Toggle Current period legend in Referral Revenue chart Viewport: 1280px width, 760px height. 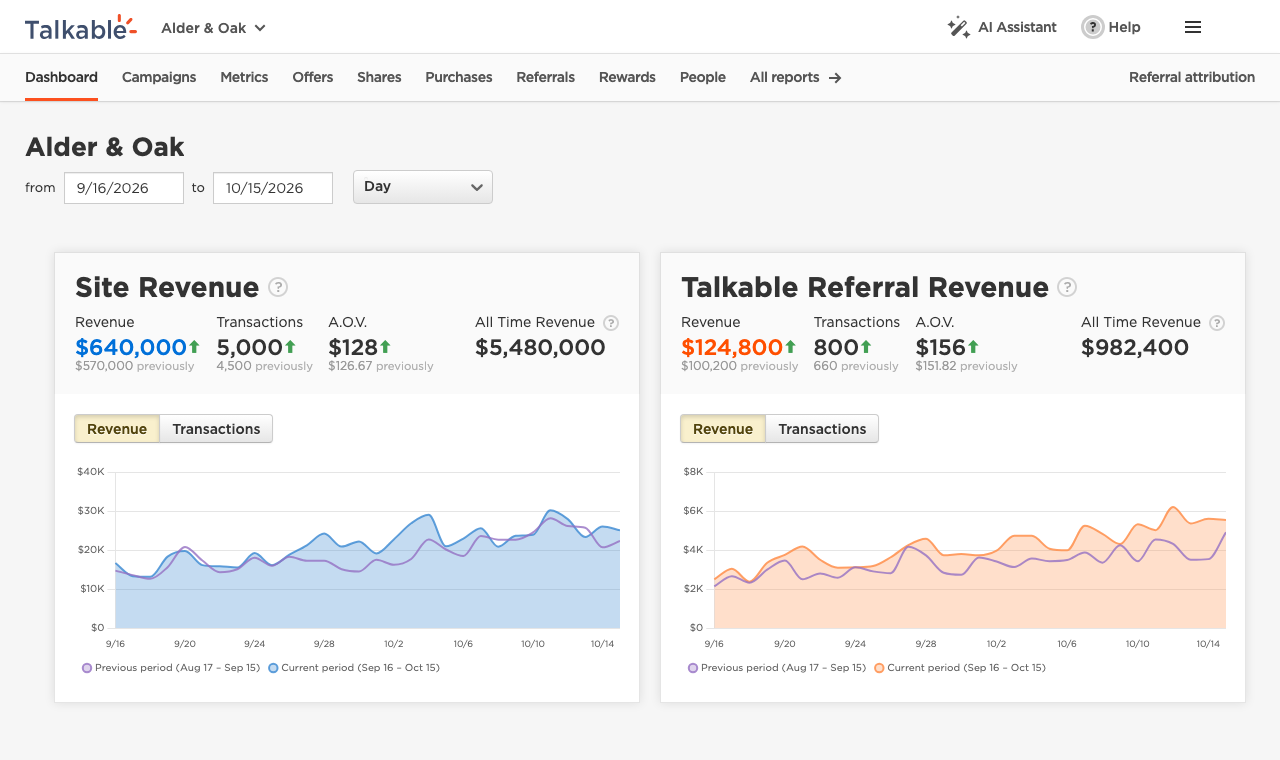point(960,668)
